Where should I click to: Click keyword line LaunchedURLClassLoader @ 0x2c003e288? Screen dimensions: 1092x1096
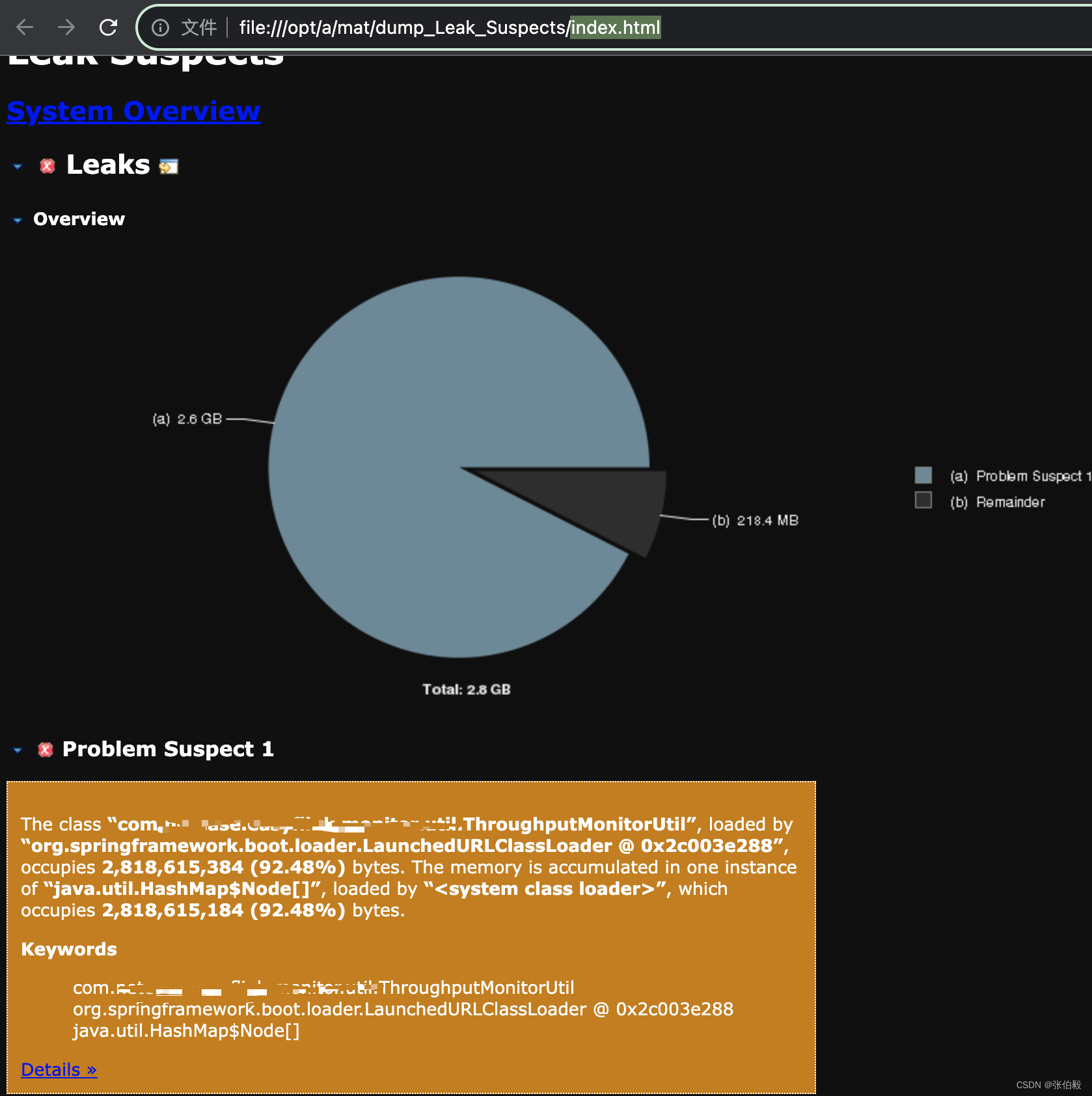tap(403, 1009)
